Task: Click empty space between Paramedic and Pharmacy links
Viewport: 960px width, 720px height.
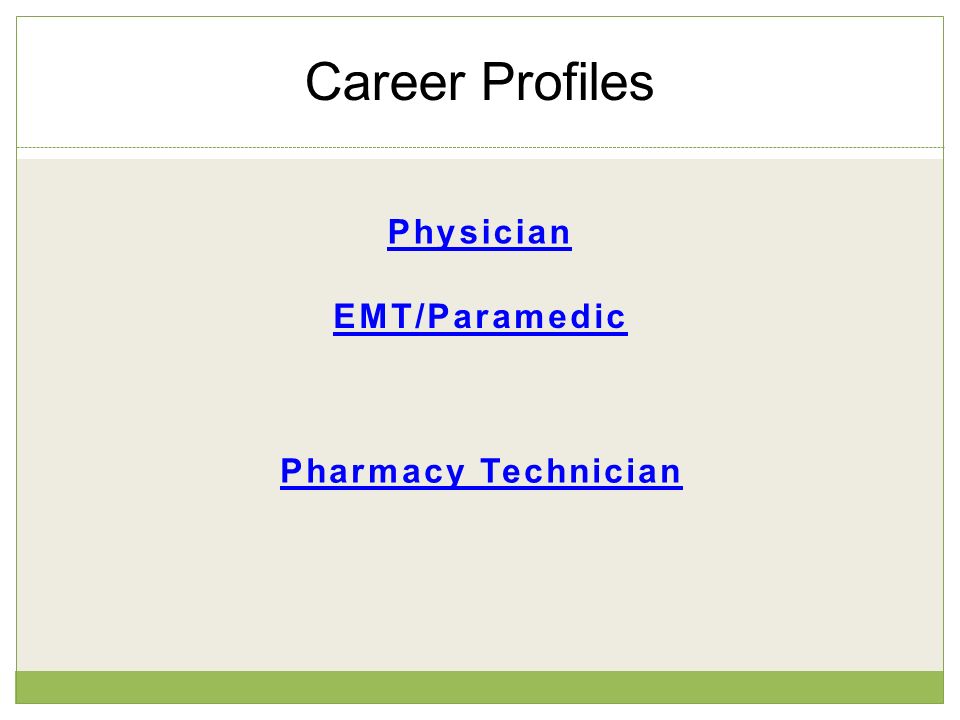Action: tap(480, 395)
